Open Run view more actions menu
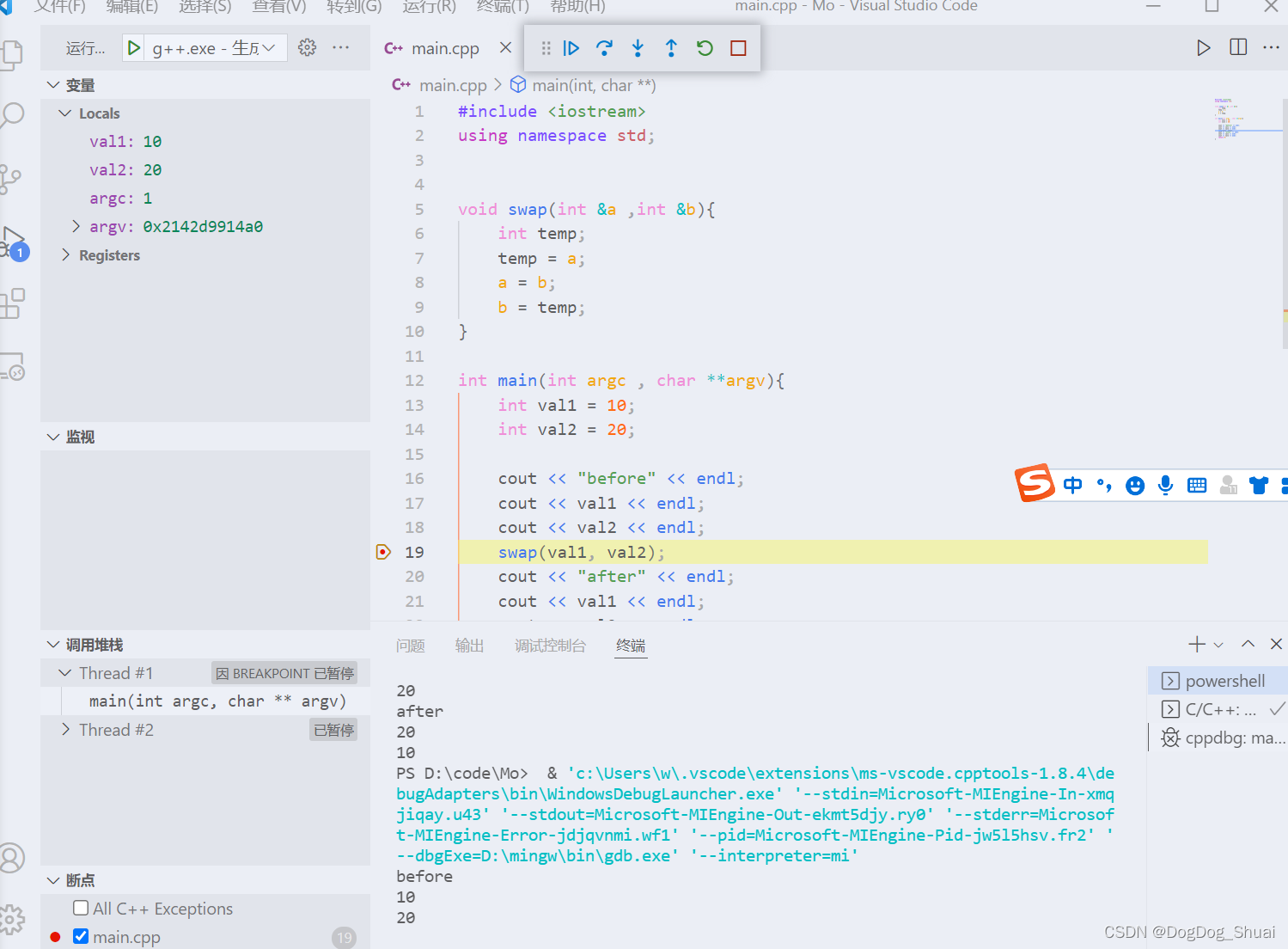This screenshot has width=1288, height=949. click(341, 47)
